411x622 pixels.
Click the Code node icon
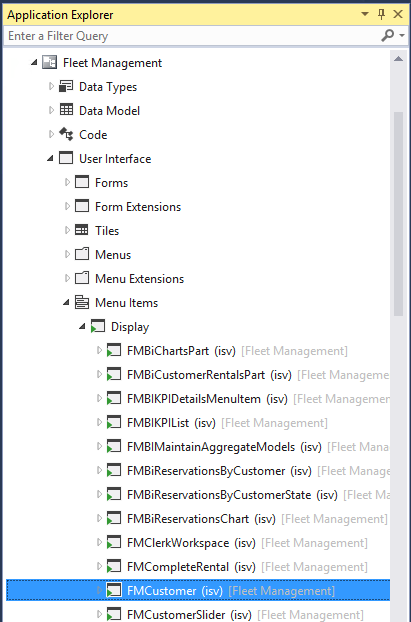[x=66, y=134]
